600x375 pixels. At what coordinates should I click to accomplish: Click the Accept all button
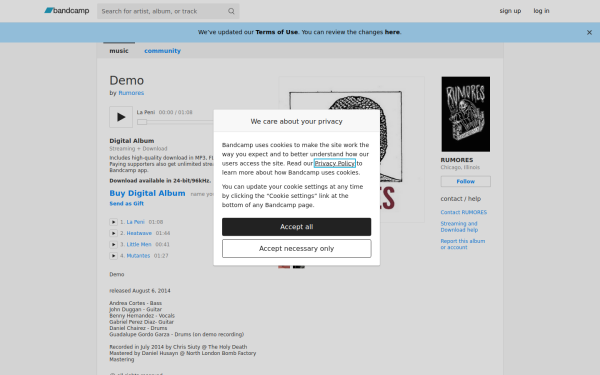[297, 227]
